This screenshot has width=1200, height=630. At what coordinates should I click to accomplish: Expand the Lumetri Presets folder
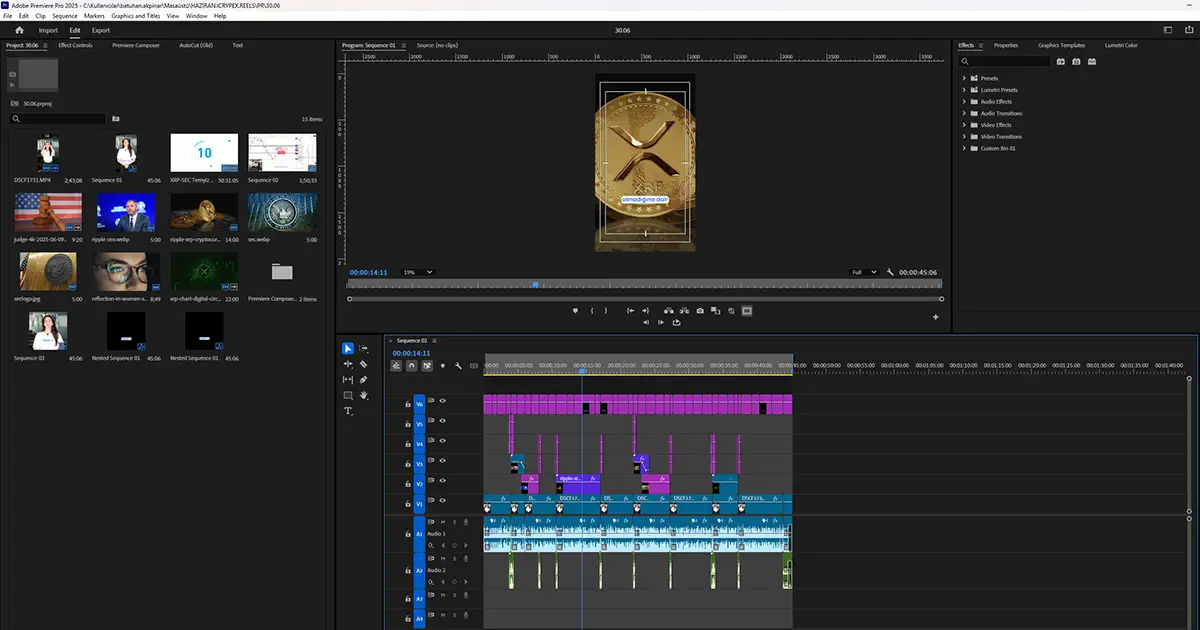(x=965, y=90)
